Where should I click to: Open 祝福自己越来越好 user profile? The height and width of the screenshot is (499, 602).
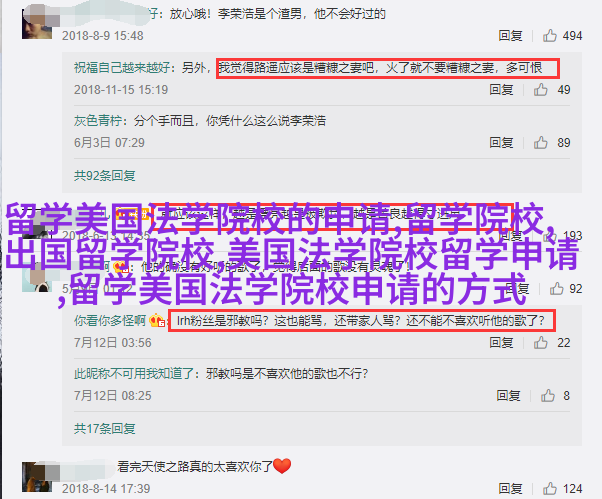coord(122,68)
